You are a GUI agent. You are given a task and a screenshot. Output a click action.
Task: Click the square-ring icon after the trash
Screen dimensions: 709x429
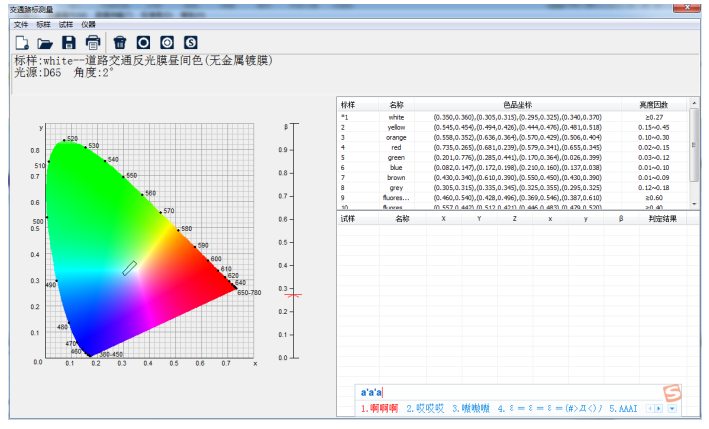(x=143, y=42)
